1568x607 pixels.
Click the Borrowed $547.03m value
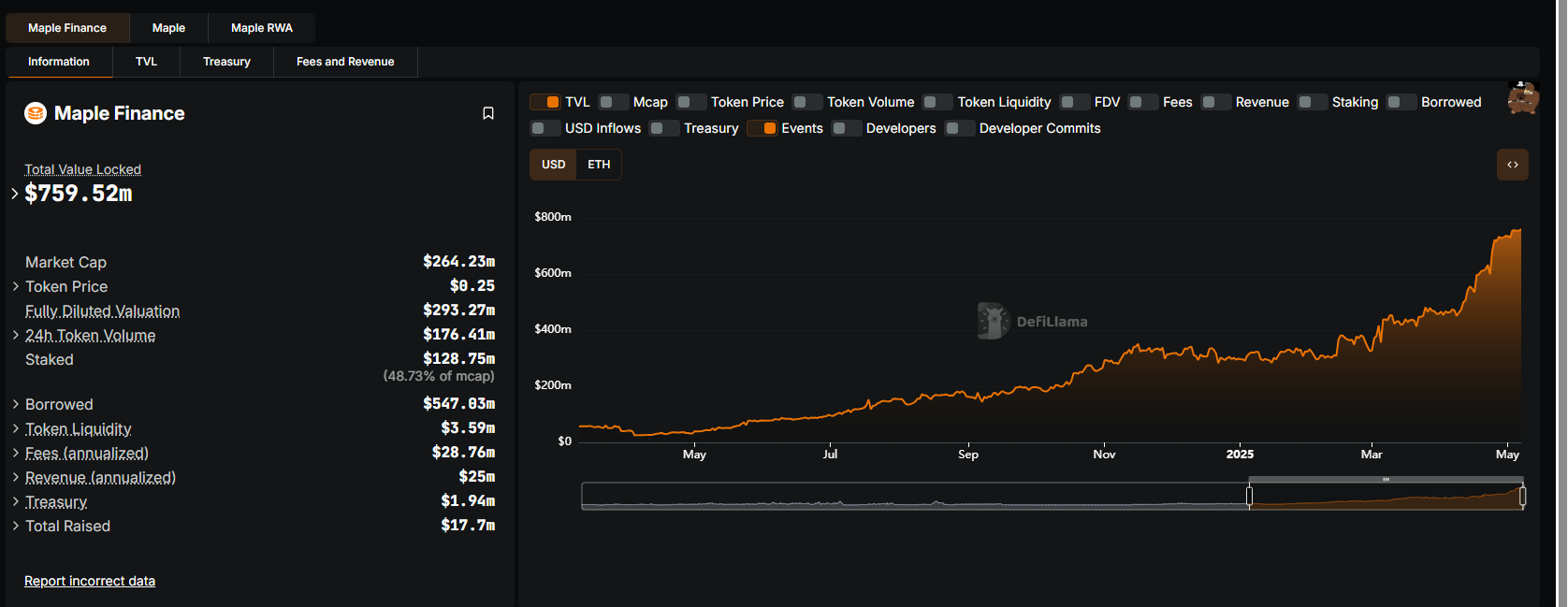click(458, 404)
